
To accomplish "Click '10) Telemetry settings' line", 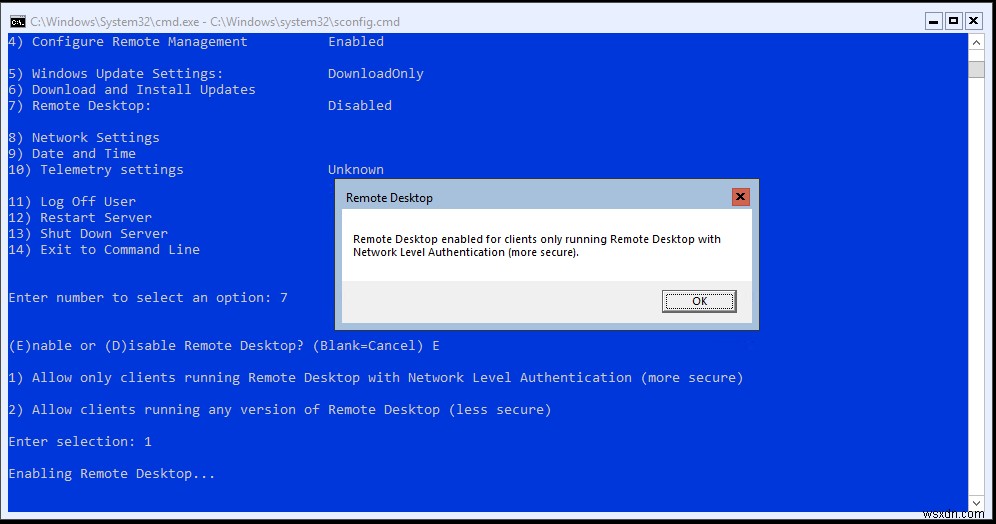I will (x=96, y=170).
